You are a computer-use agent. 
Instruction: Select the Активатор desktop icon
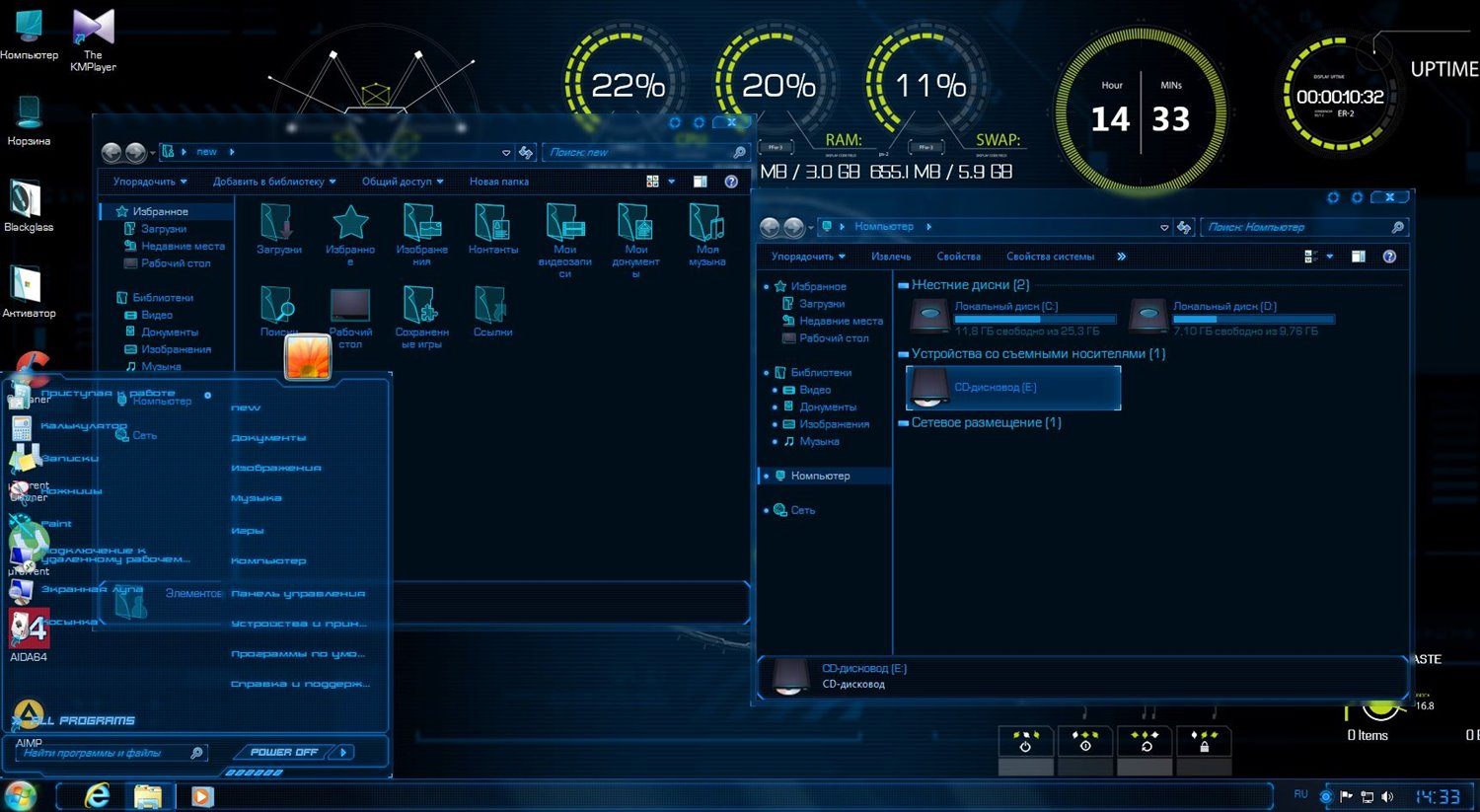[x=29, y=292]
